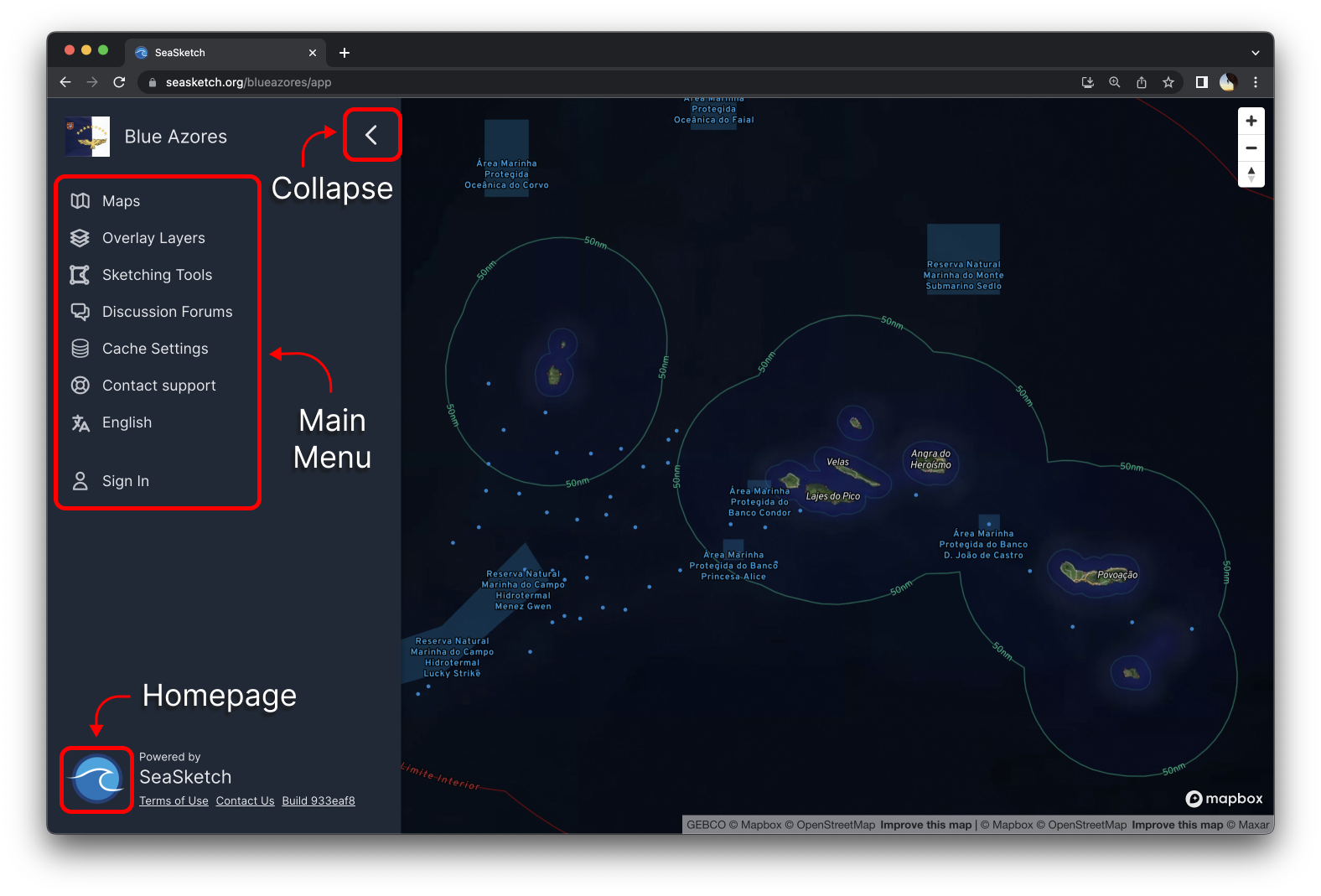Open Discussion Forums
This screenshot has height=896, width=1321.
(x=167, y=312)
